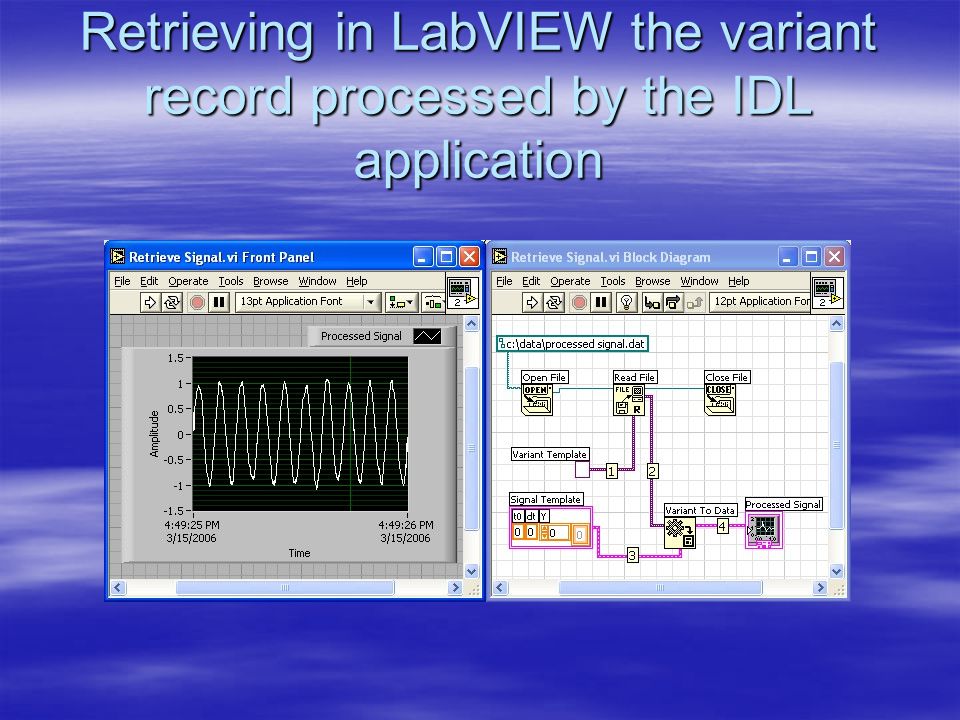
Task: Click the Processed Signal waveform graph
Action: 300,433
